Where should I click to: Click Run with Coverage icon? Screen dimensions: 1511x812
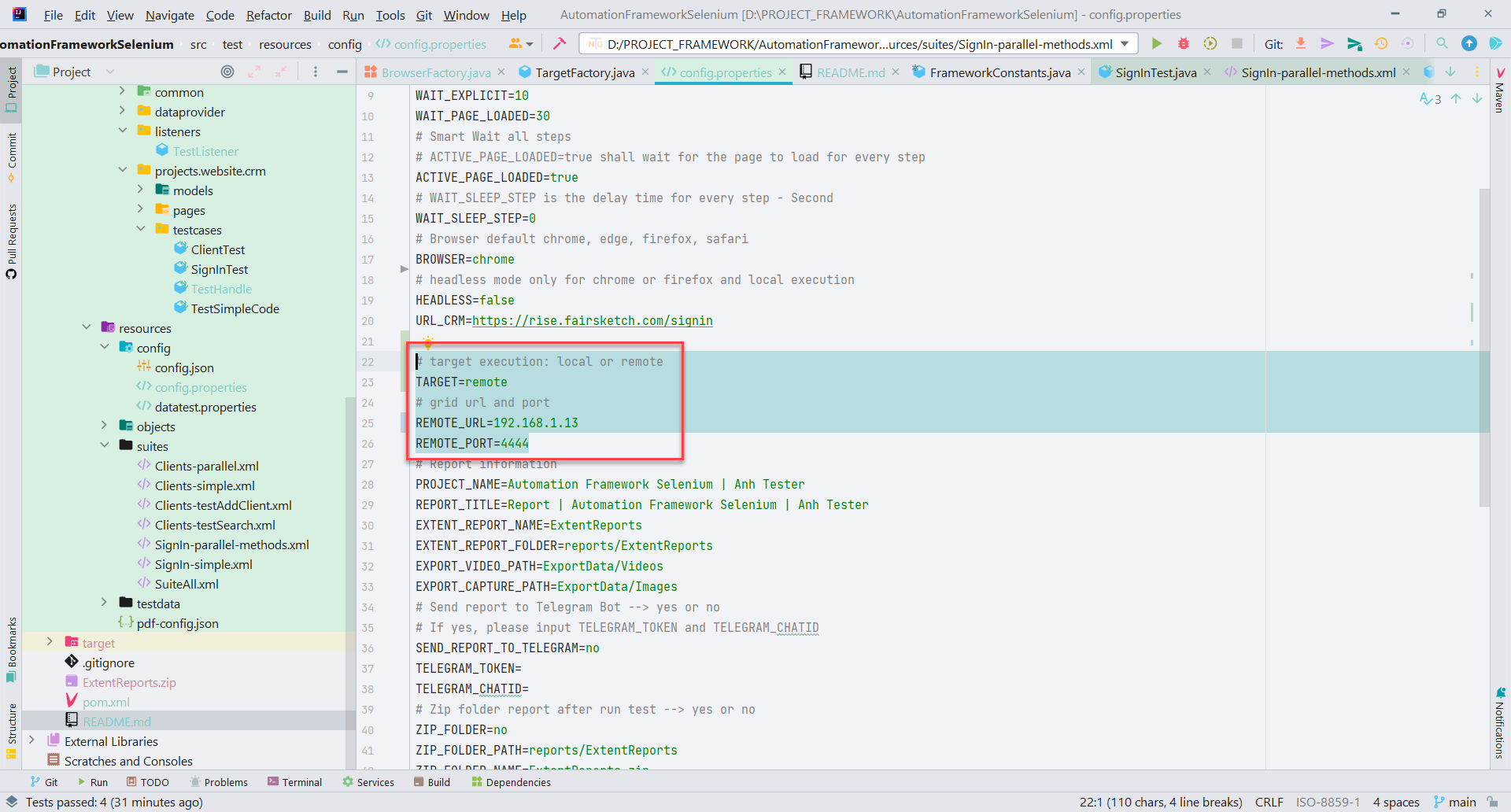click(x=1210, y=44)
